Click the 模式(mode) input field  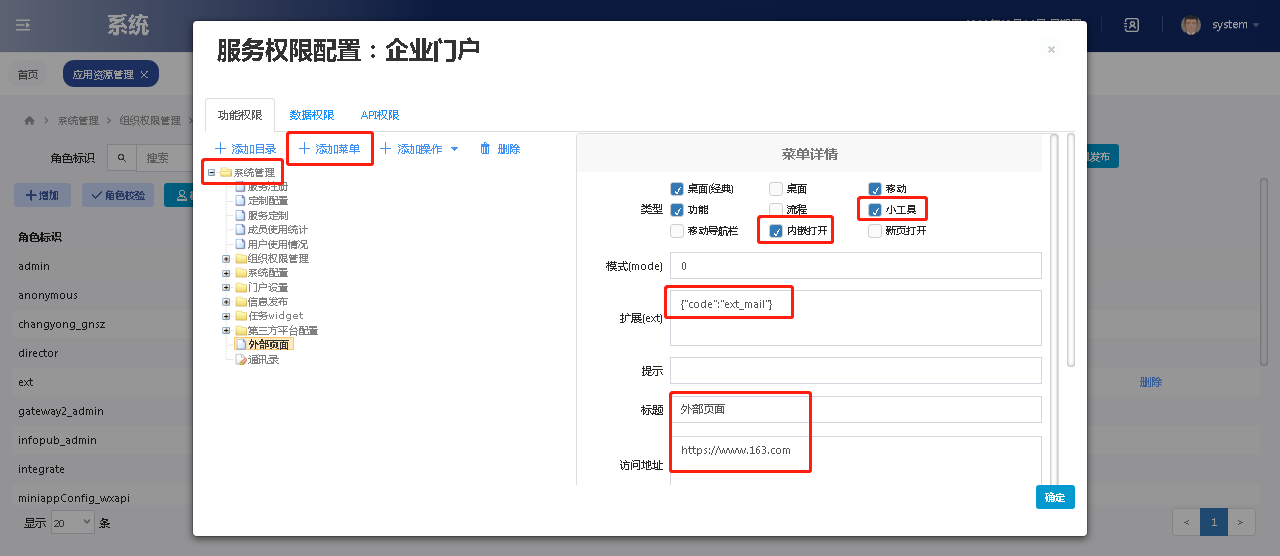point(855,266)
